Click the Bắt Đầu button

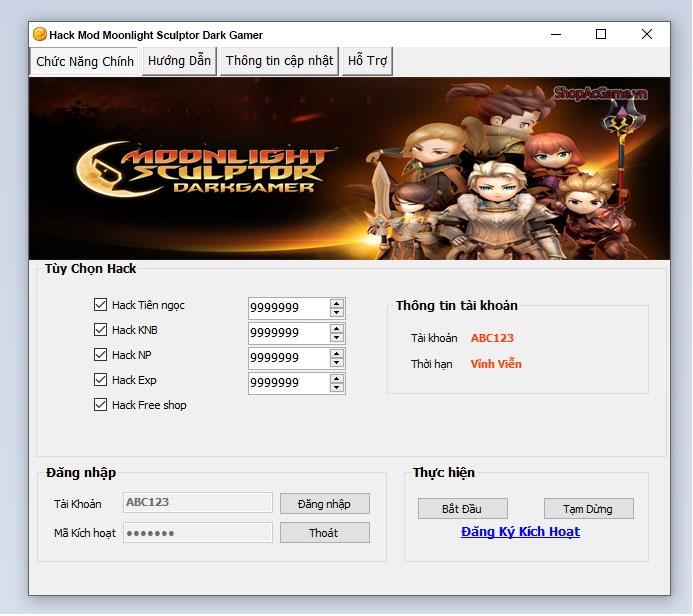click(463, 509)
